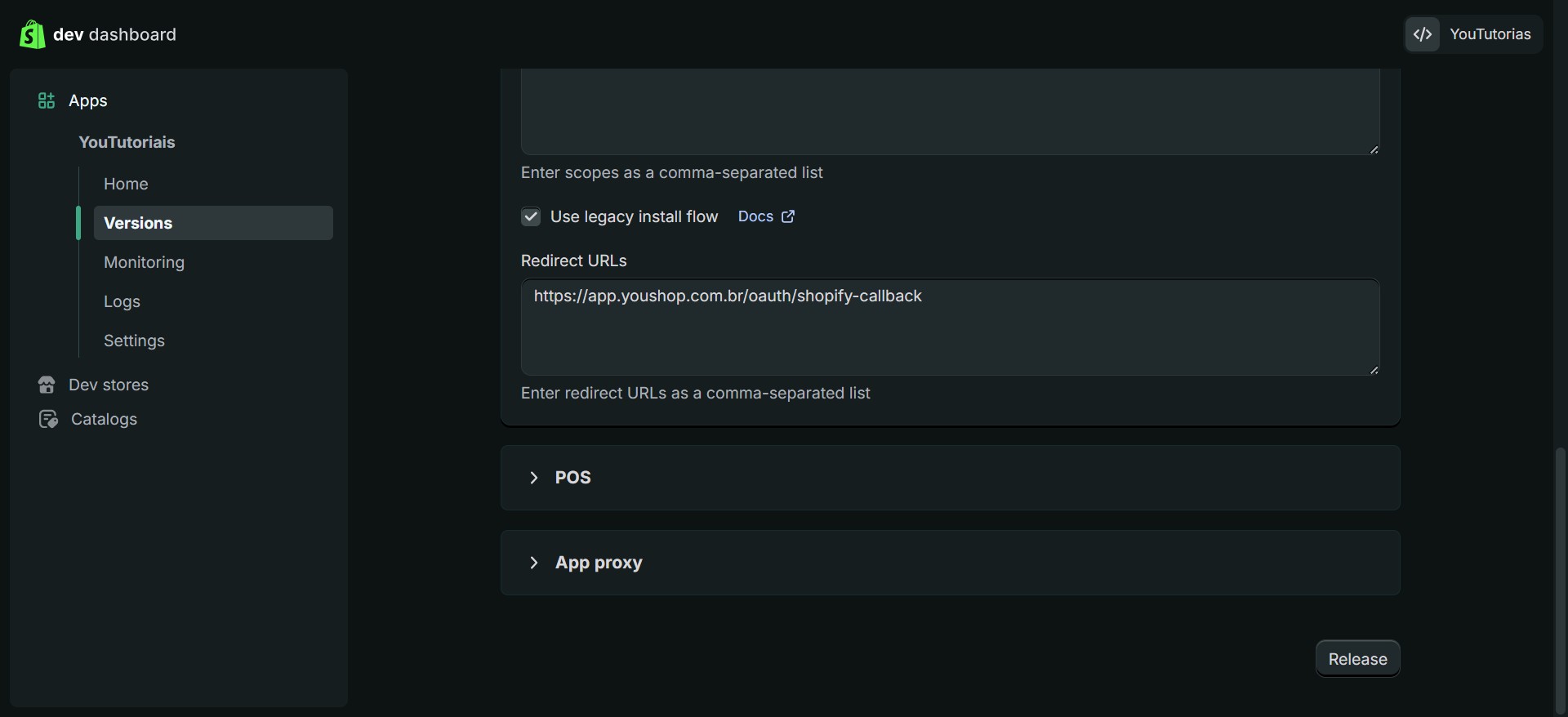Click the Dev stores storefront icon
The height and width of the screenshot is (717, 1568).
[47, 385]
